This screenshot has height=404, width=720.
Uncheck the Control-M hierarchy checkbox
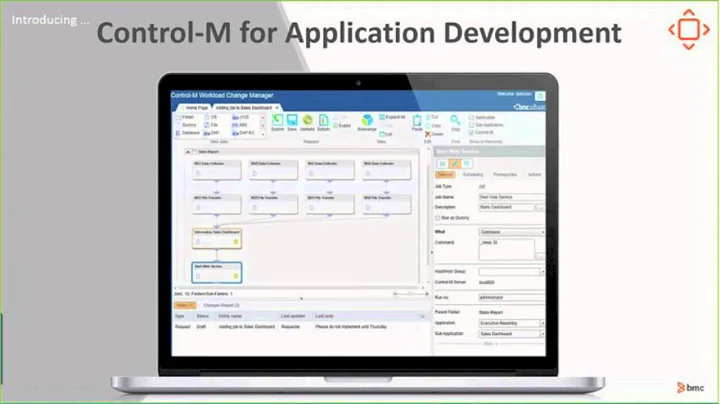click(x=472, y=132)
